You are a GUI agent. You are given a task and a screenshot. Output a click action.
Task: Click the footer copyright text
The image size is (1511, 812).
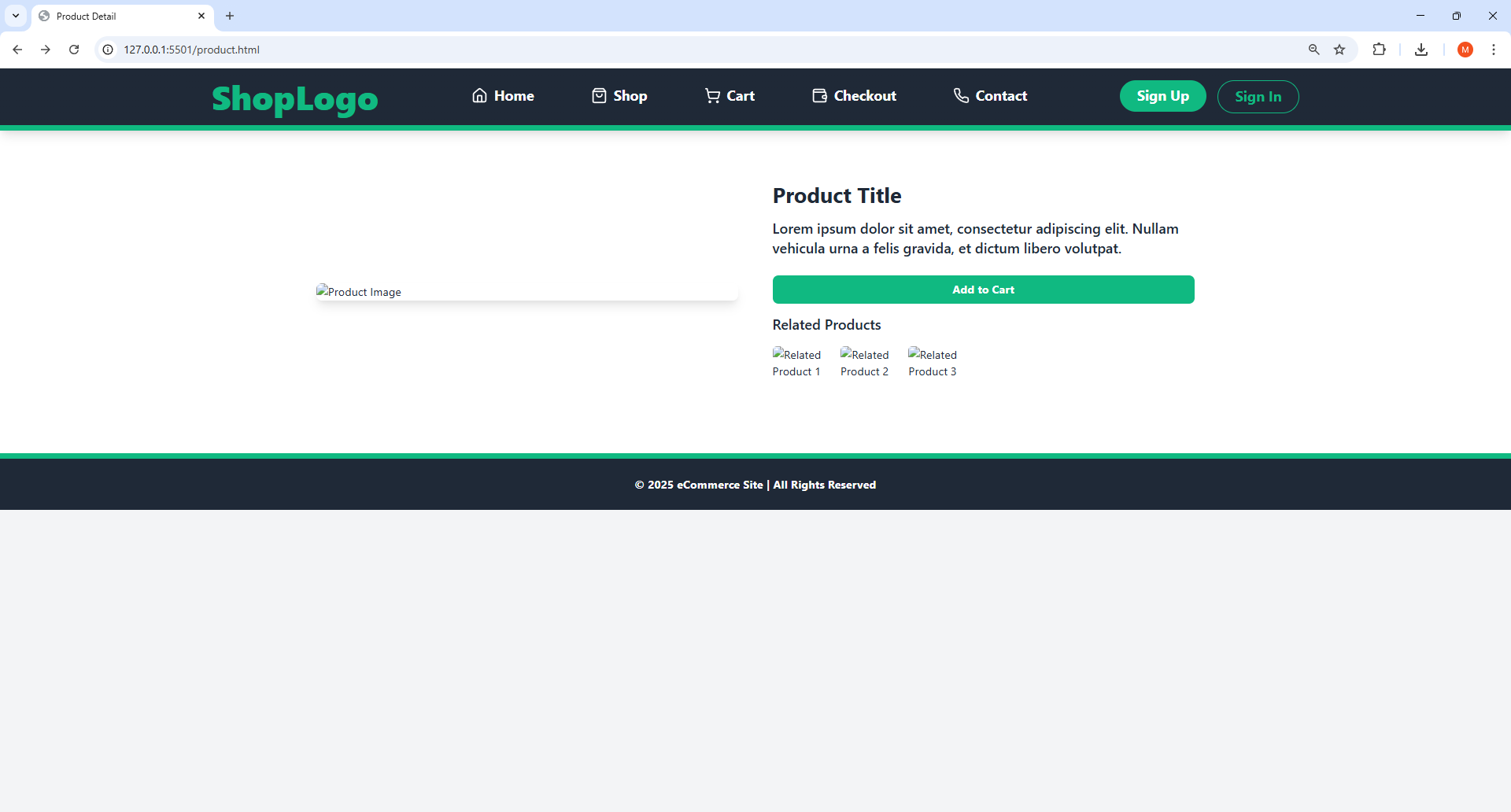point(755,485)
